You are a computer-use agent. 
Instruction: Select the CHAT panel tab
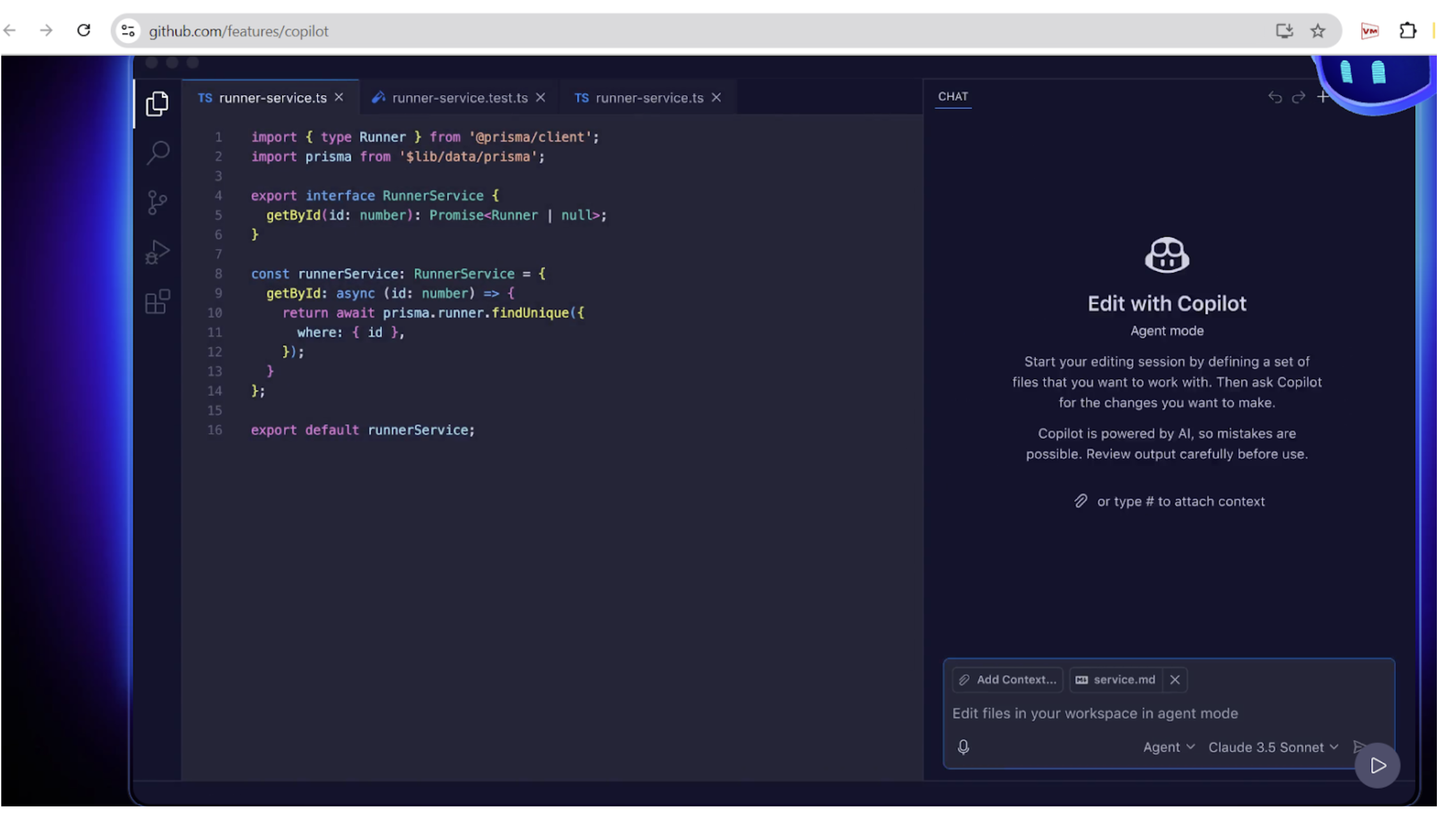[953, 96]
